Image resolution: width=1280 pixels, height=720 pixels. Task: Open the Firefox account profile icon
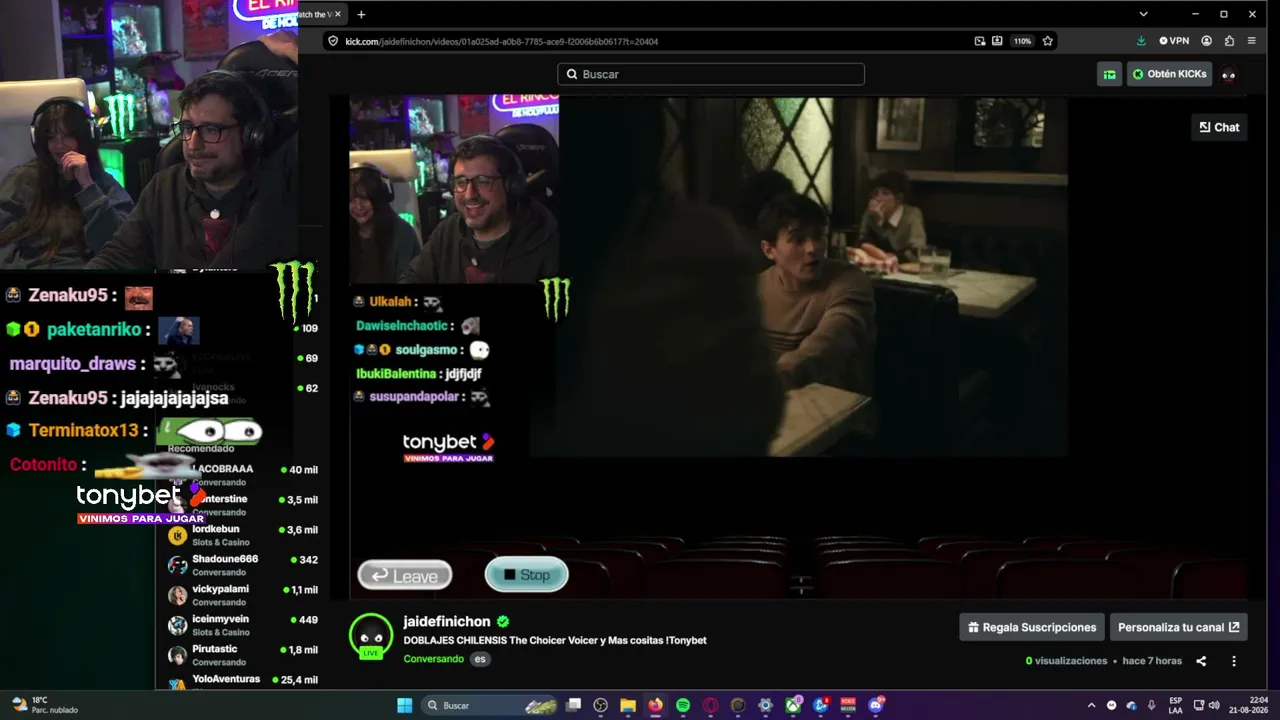[1207, 41]
